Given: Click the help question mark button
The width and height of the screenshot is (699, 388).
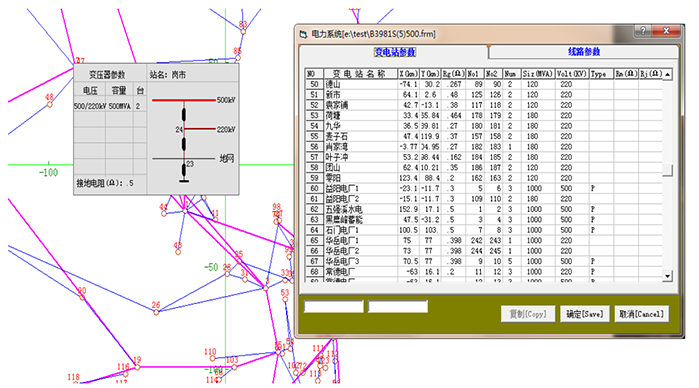Looking at the screenshot, I should (643, 30).
